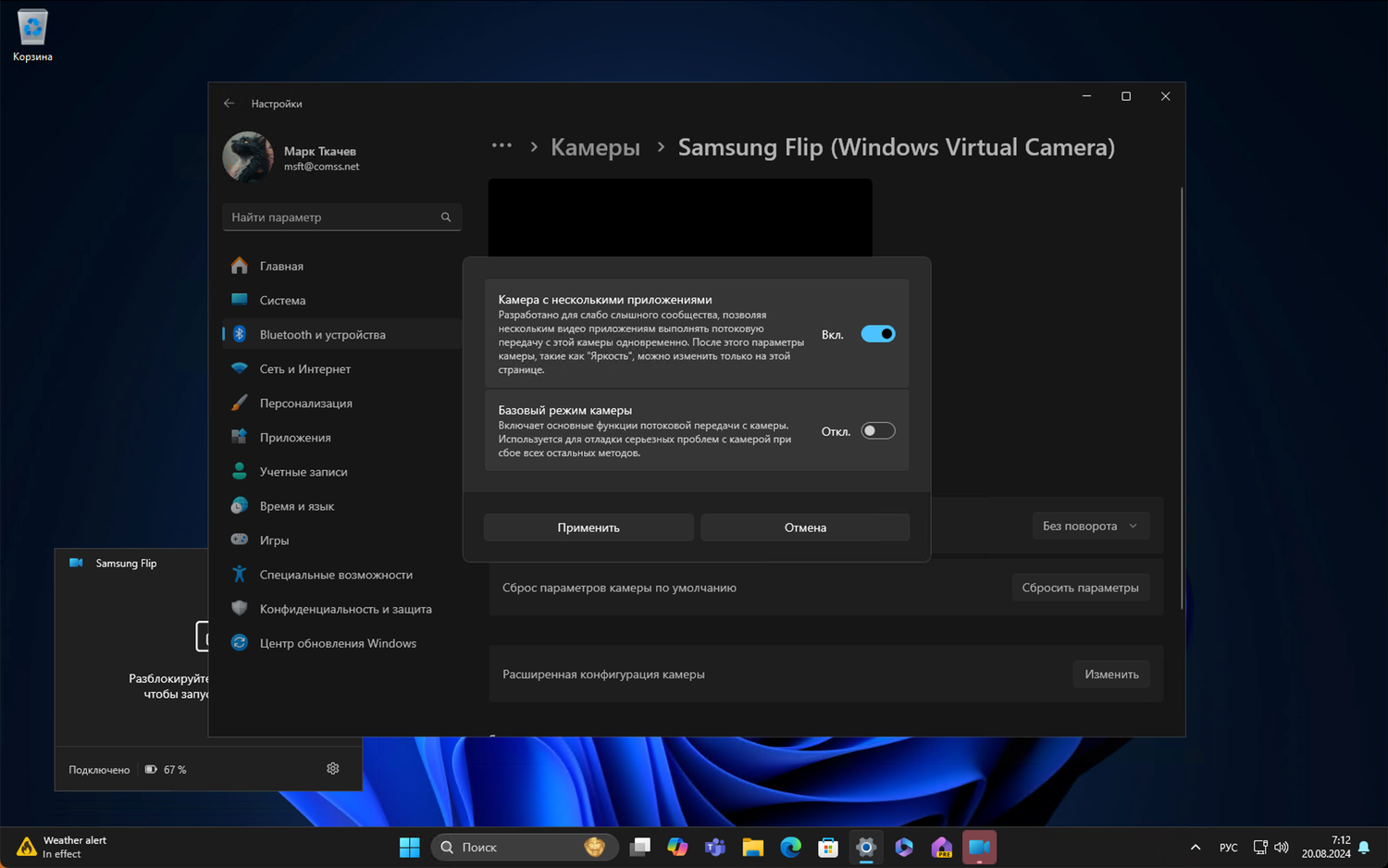Open Главная in the settings sidebar
The width and height of the screenshot is (1388, 868).
341,267
